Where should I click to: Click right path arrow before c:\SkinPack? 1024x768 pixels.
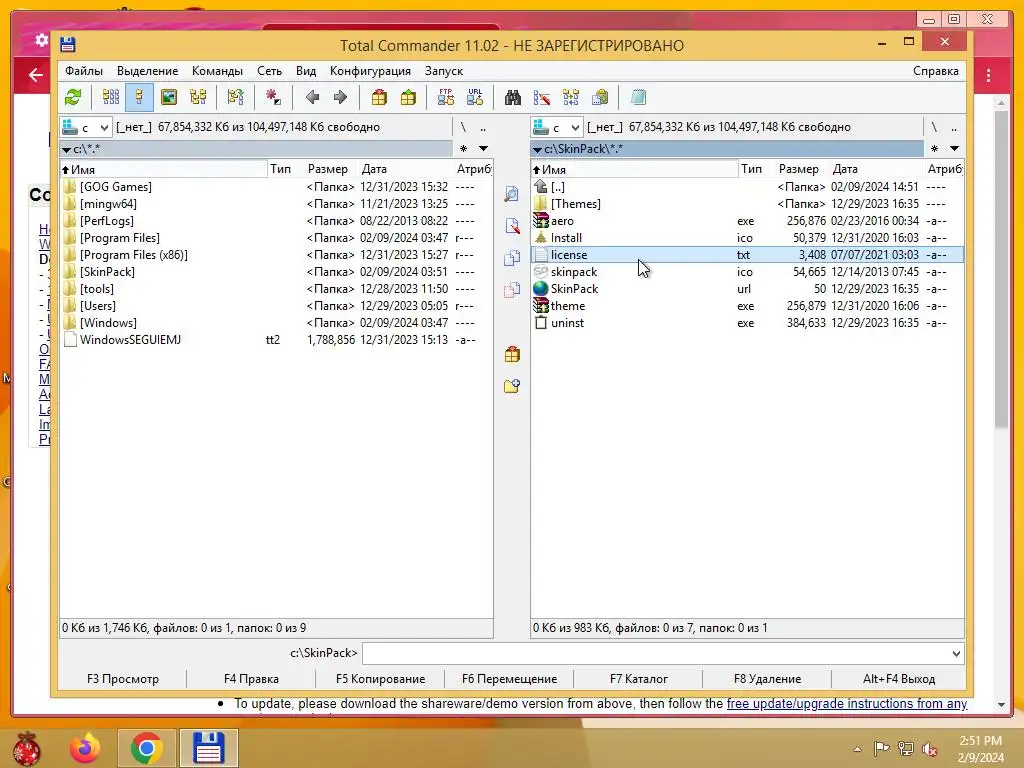click(x=537, y=150)
